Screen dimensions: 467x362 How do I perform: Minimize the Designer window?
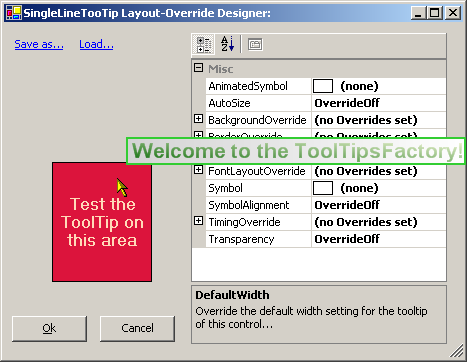[418, 13]
